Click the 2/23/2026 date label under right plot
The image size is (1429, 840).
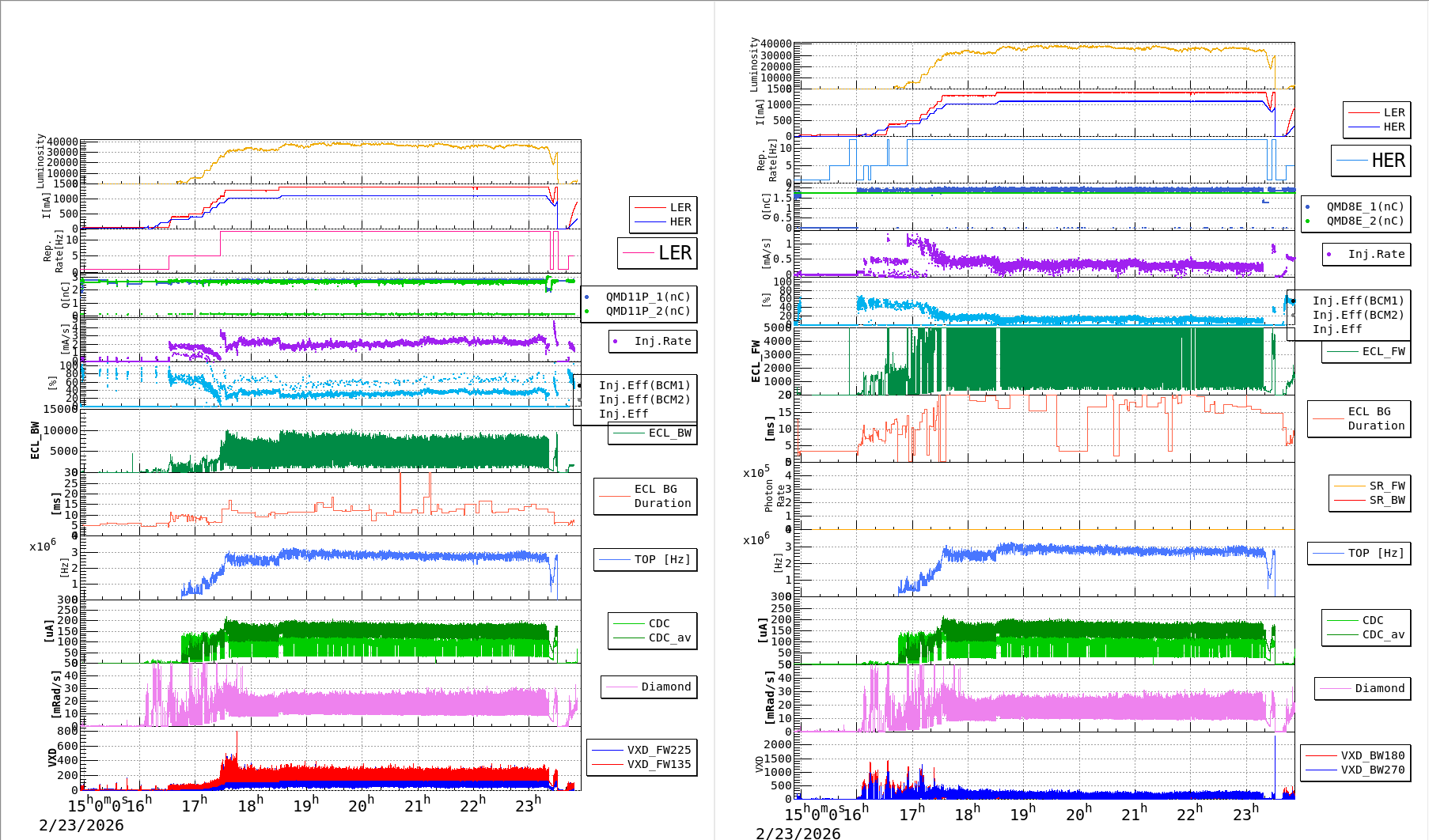[x=798, y=833]
